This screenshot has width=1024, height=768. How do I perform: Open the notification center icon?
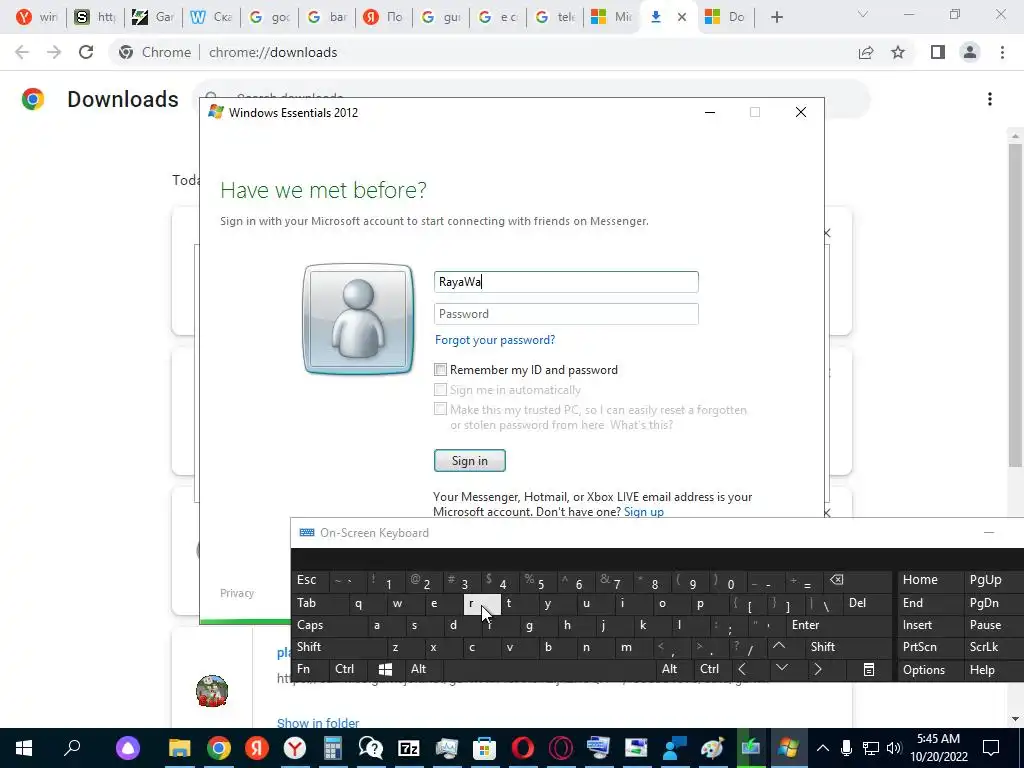tap(991, 748)
